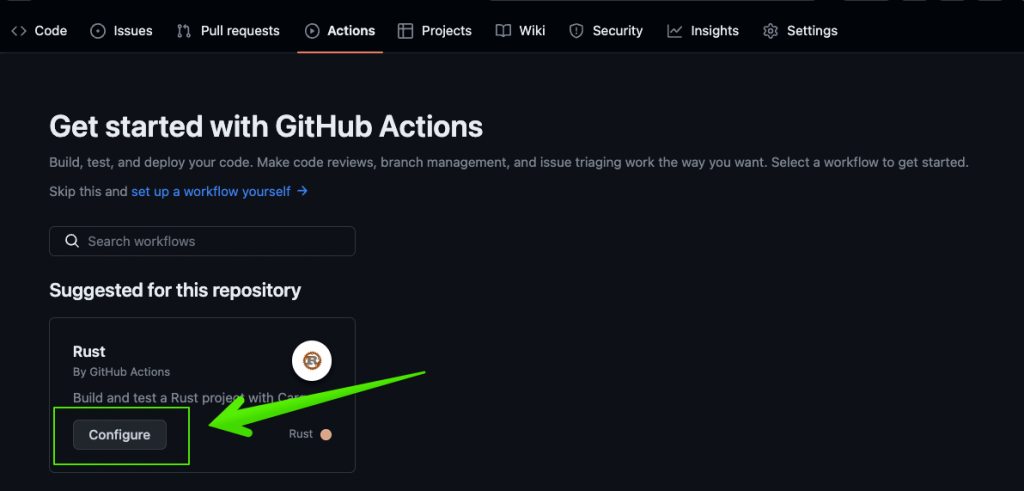
Task: Click 'Suggested for this repository' heading
Action: pos(175,291)
